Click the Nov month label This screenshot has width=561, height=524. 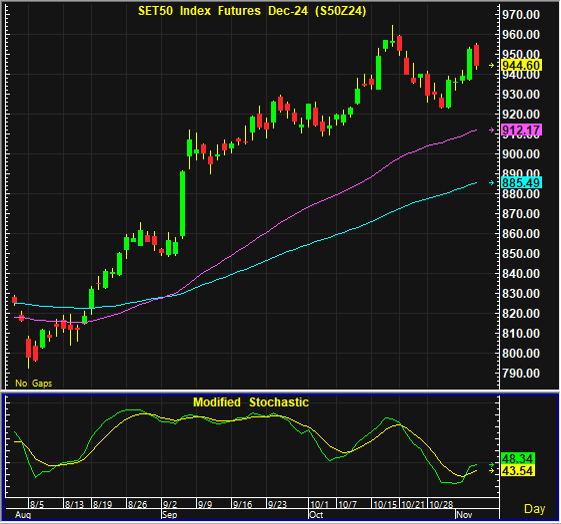[x=464, y=515]
